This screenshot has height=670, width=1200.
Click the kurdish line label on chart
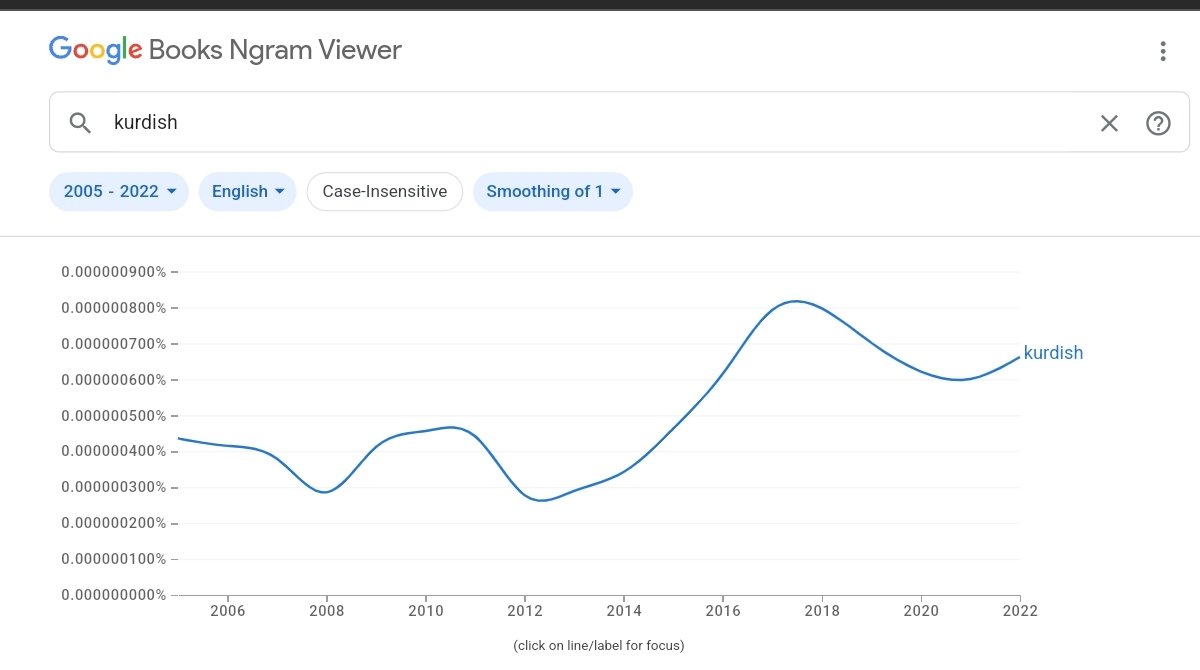click(1053, 353)
